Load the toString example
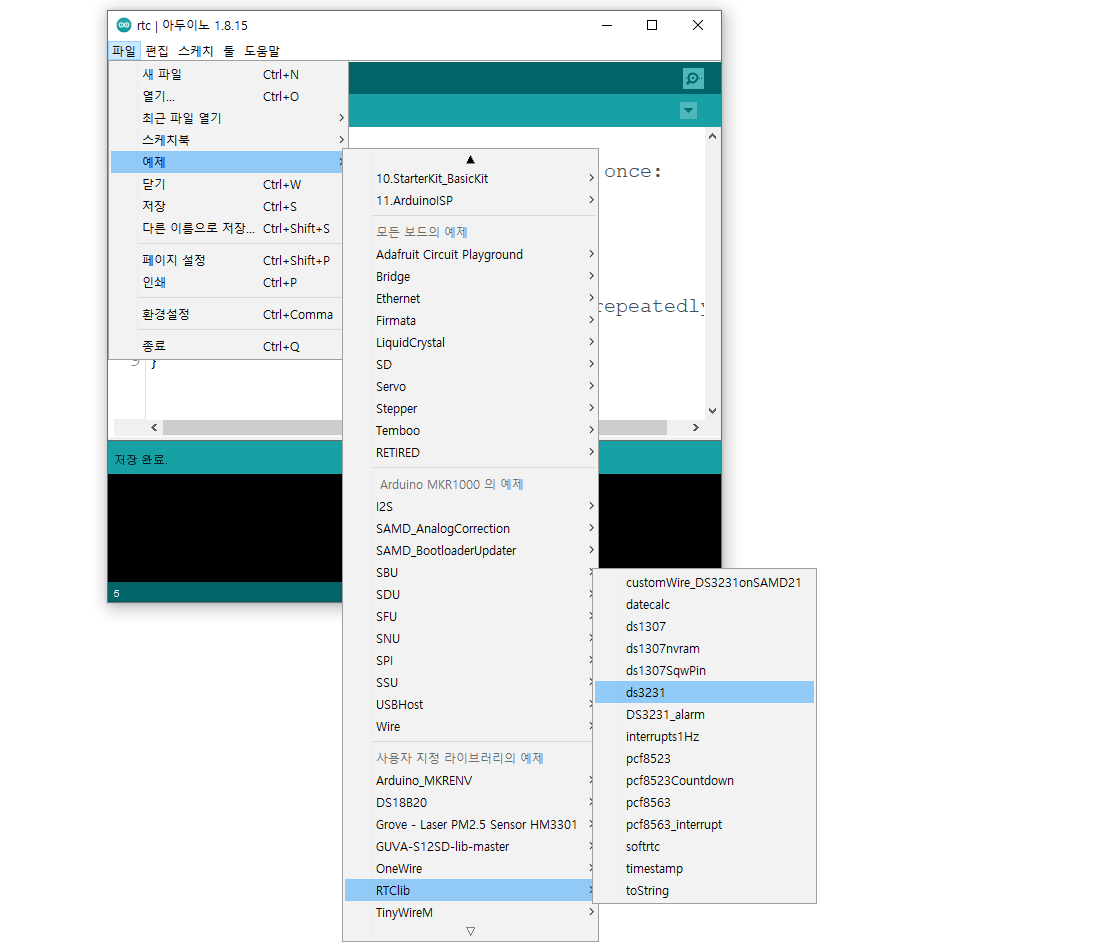This screenshot has width=1112, height=945. [704, 890]
